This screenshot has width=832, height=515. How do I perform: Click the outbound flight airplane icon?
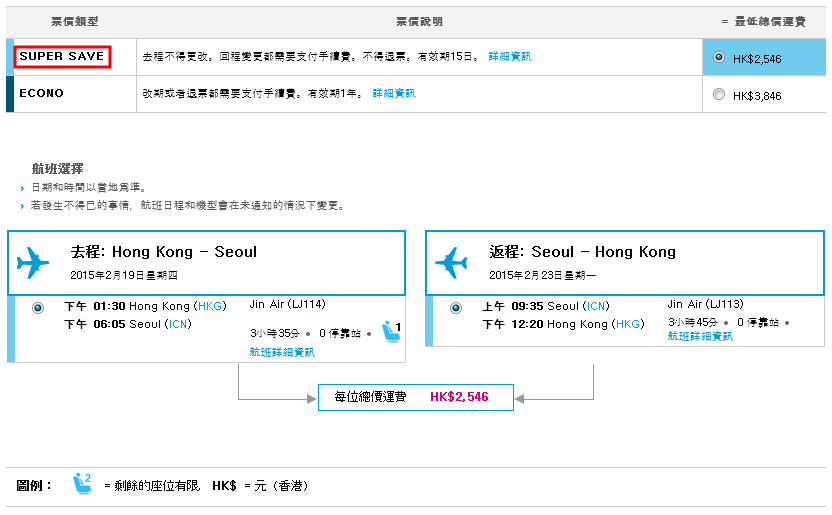(33, 262)
